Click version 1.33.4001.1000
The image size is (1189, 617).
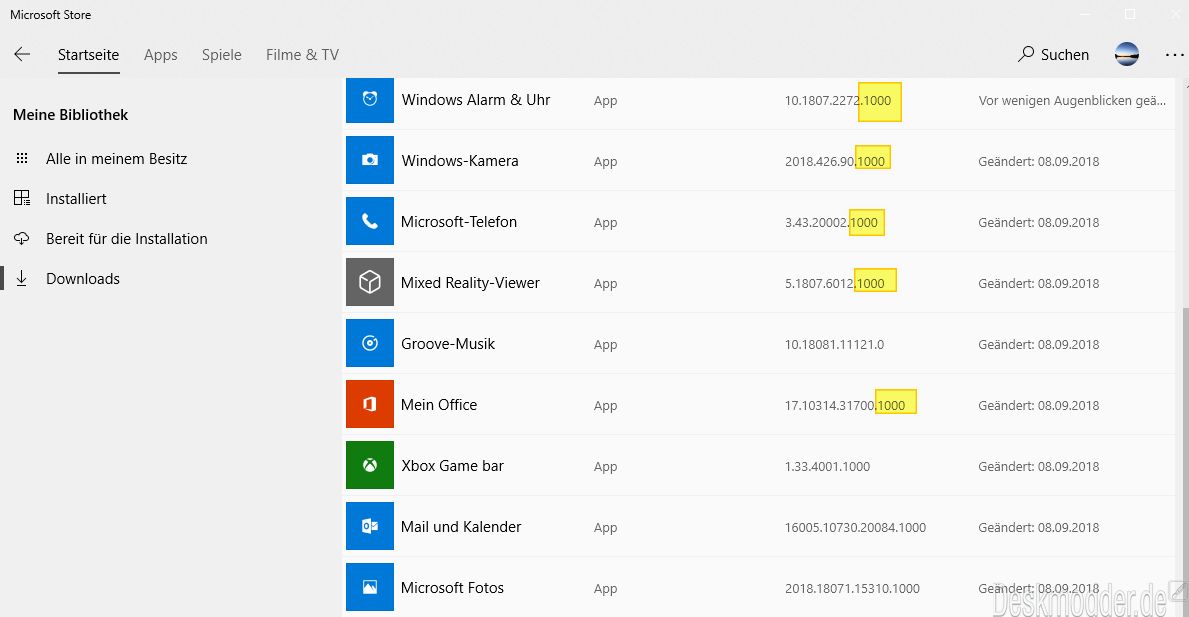827,466
